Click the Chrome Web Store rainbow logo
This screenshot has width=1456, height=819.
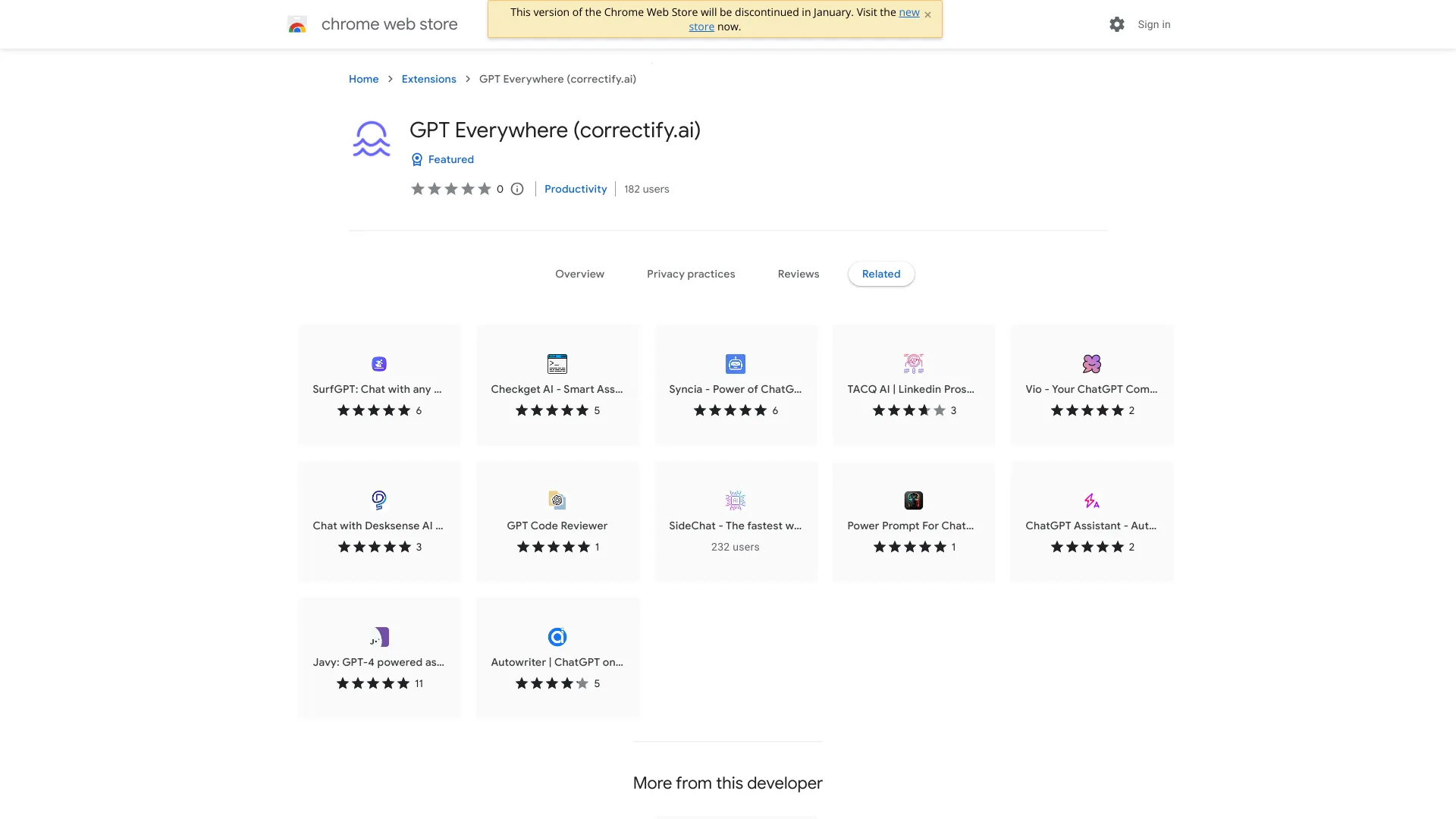(x=297, y=24)
